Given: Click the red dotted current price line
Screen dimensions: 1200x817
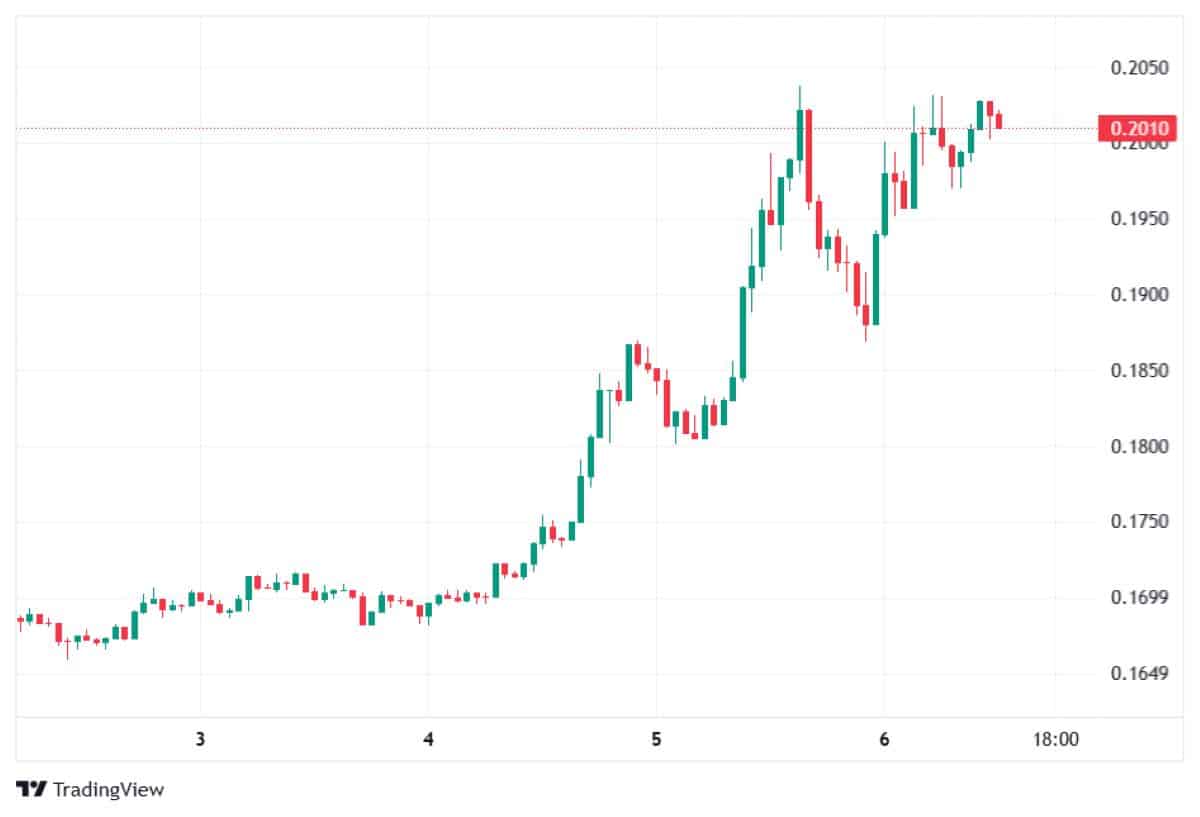Looking at the screenshot, I should tap(500, 128).
